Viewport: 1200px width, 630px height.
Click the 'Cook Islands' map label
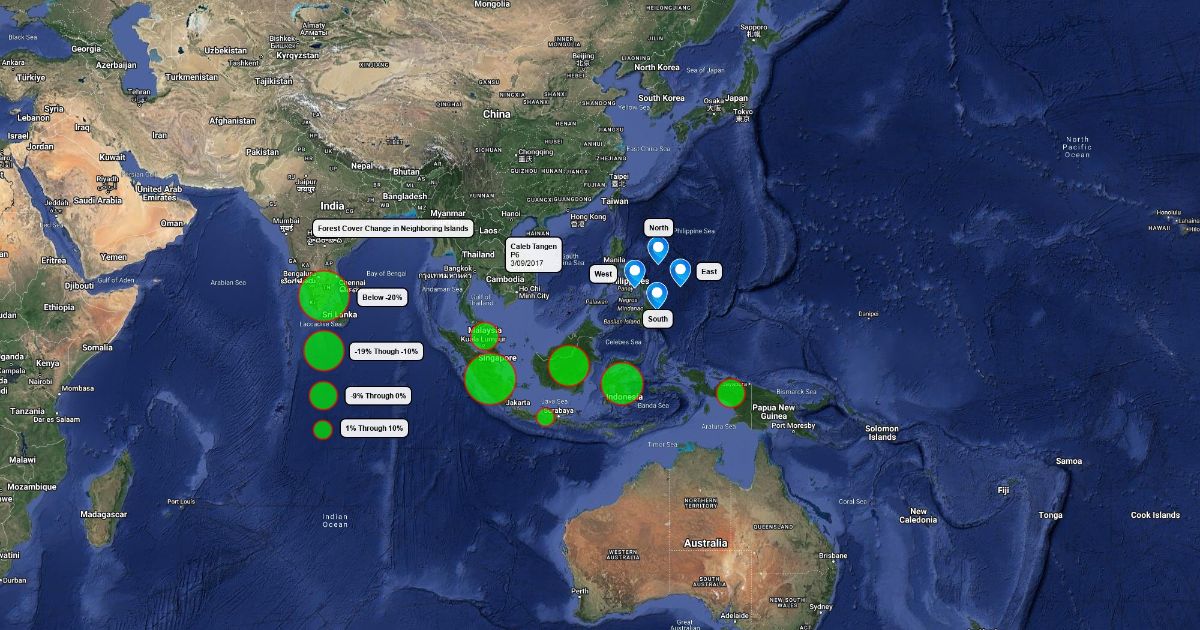pos(1155,515)
